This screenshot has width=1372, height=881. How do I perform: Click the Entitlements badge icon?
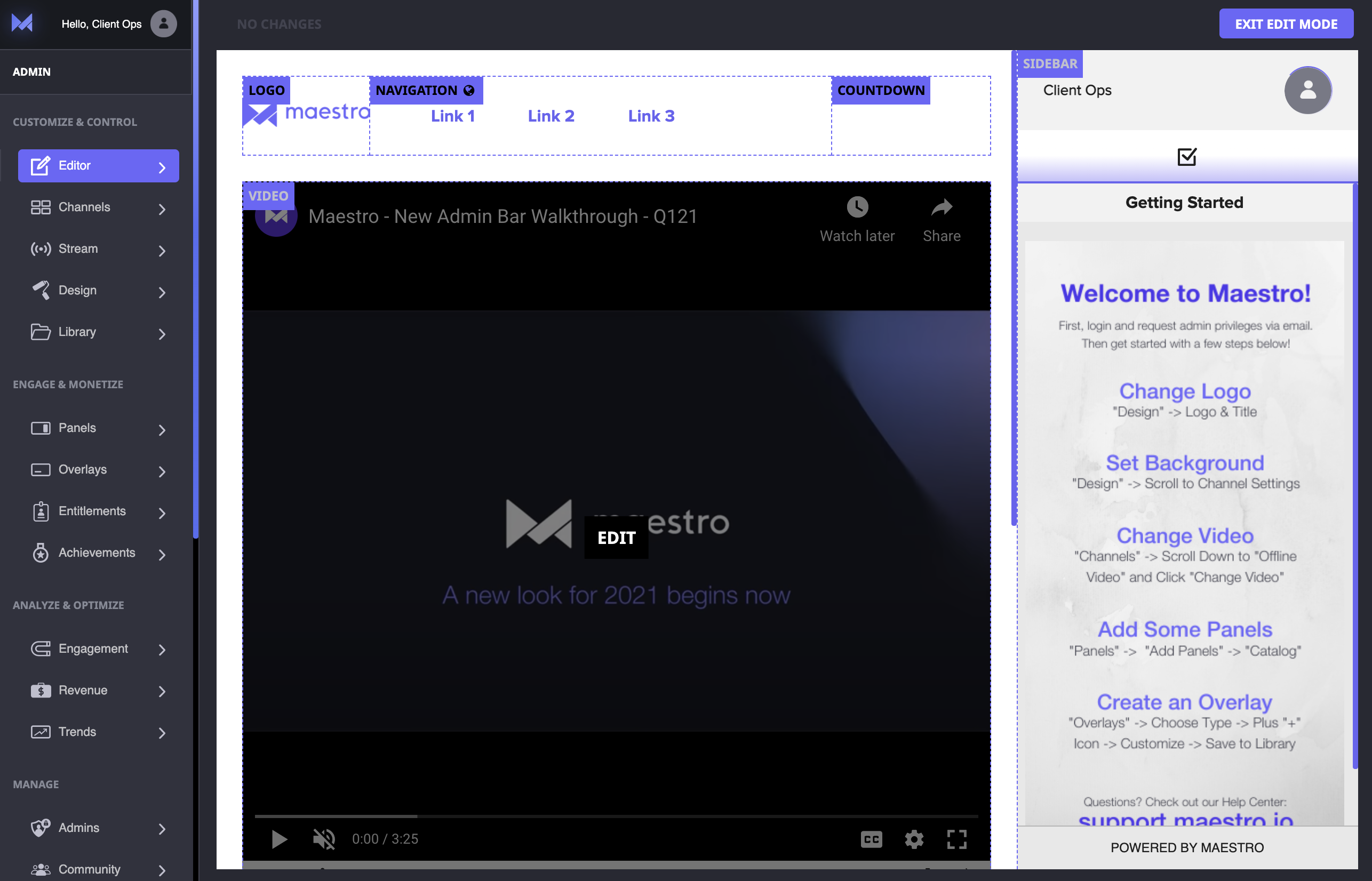(41, 511)
